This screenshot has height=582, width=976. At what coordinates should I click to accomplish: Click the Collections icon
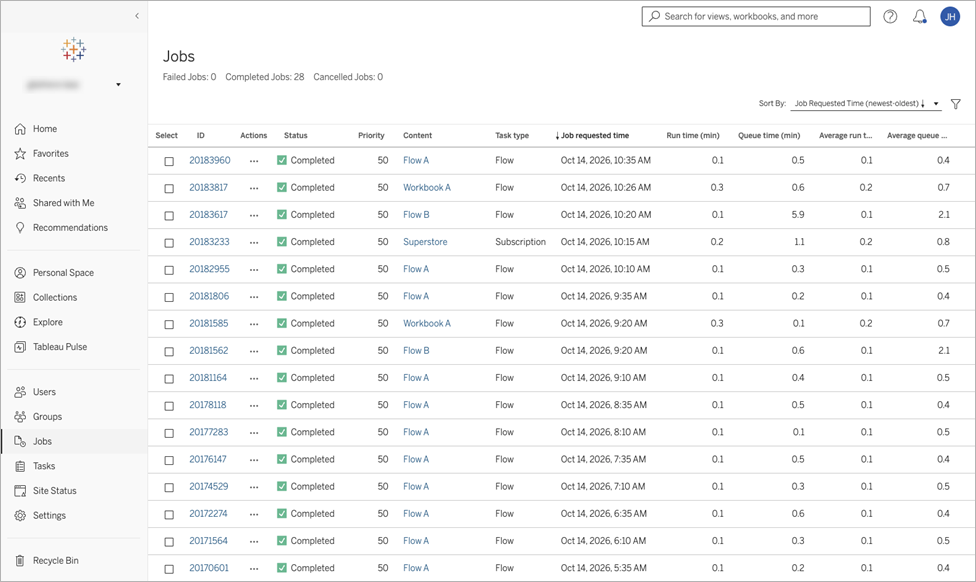(x=21, y=298)
